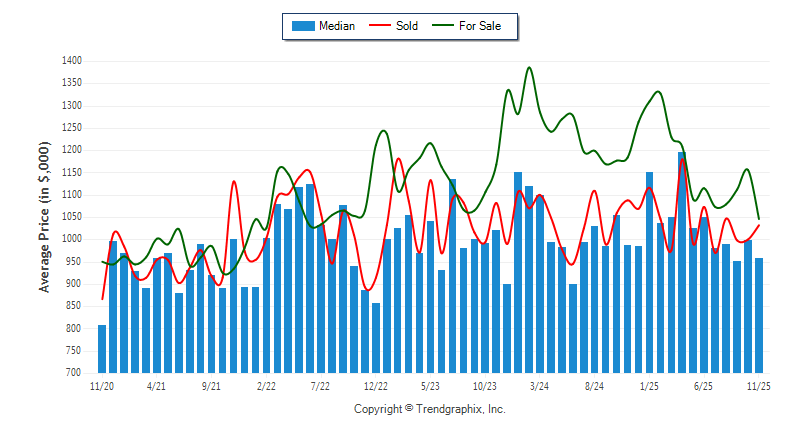The height and width of the screenshot is (434, 800).
Task: Toggle the Median legend label
Action: tap(337, 26)
